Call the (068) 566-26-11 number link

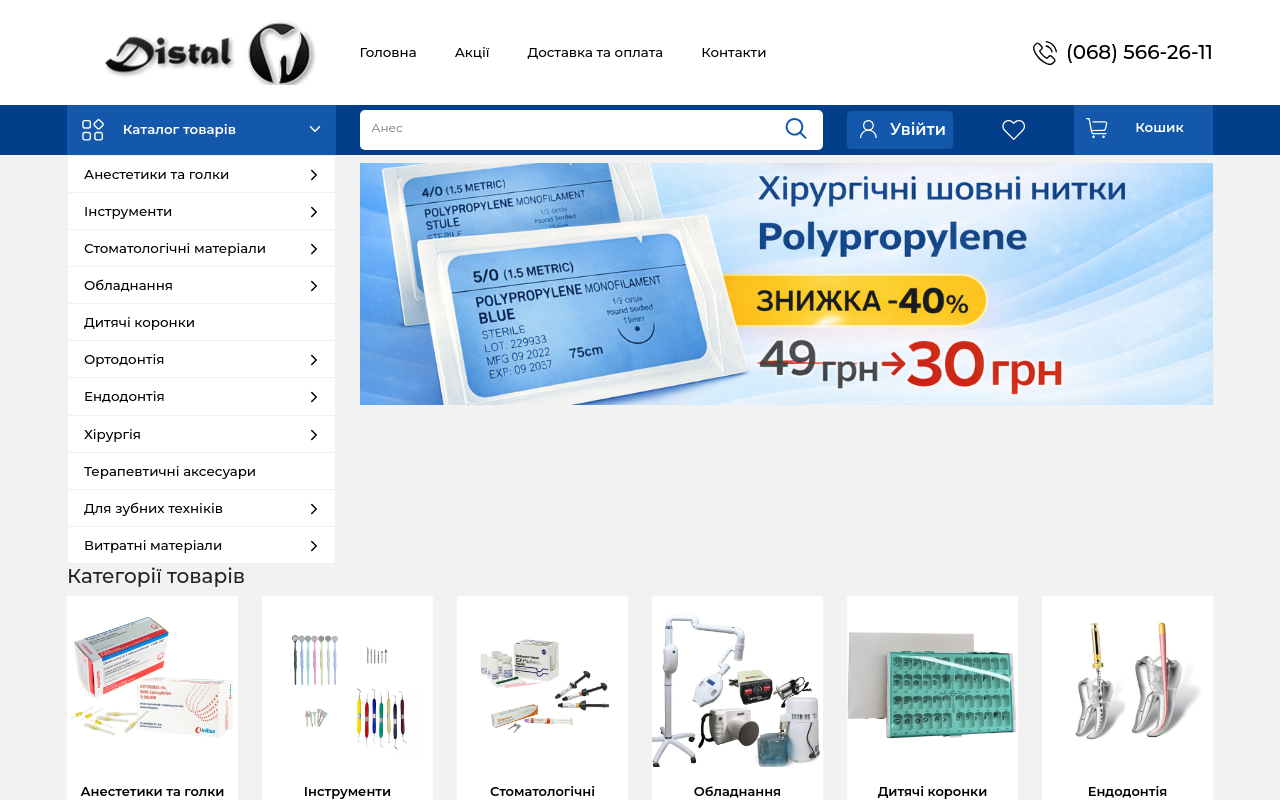(x=1139, y=52)
